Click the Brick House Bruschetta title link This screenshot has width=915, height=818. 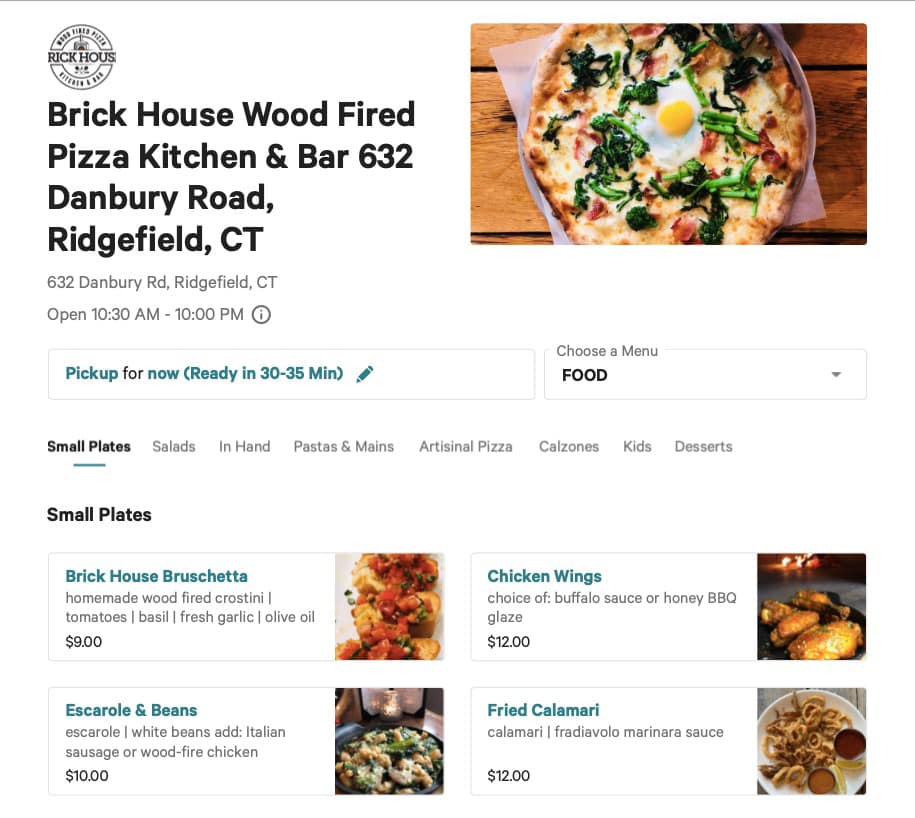[x=156, y=576]
